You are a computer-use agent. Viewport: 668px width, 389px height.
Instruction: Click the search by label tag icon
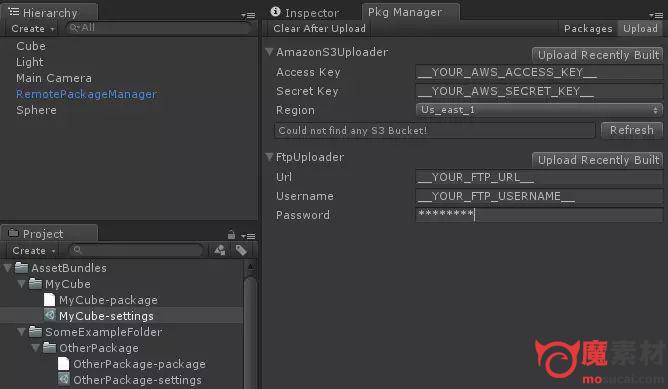241,250
